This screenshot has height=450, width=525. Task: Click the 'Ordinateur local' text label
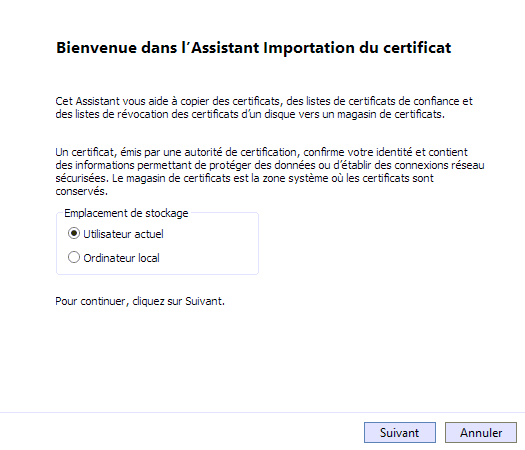(x=121, y=258)
